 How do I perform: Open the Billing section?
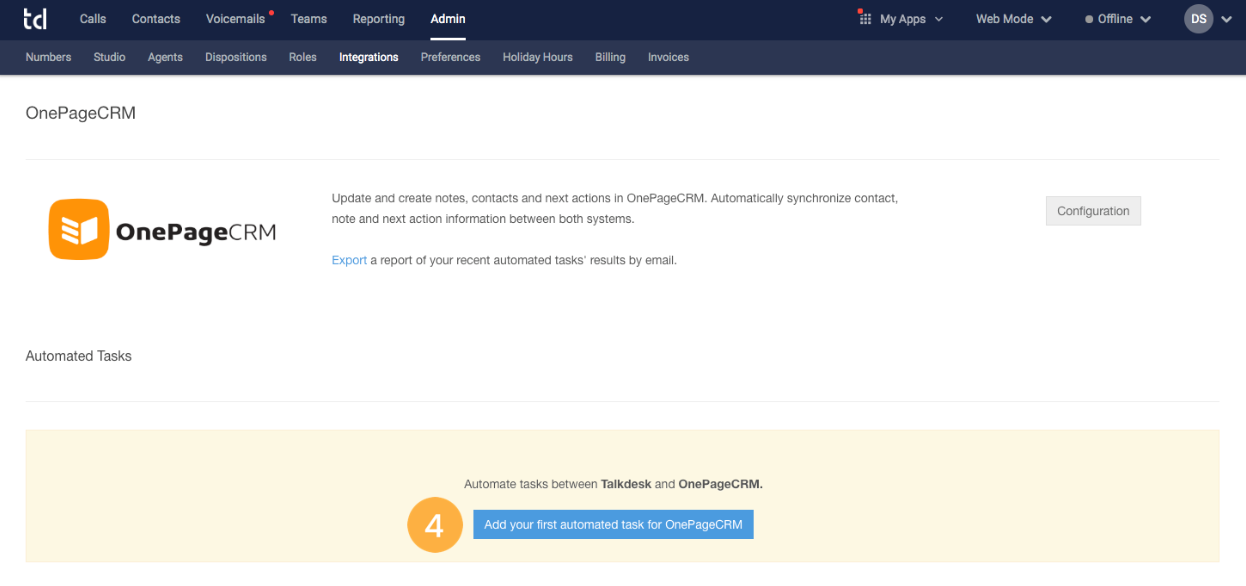click(x=610, y=57)
